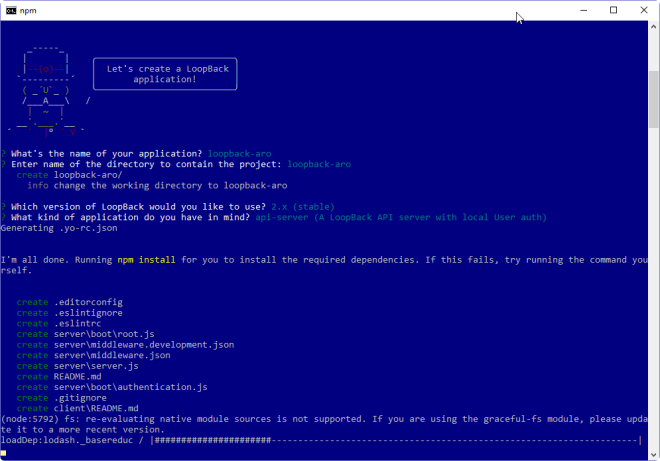The height and width of the screenshot is (461, 660).
Task: Click the npm install progress bar
Action: click(x=396, y=440)
